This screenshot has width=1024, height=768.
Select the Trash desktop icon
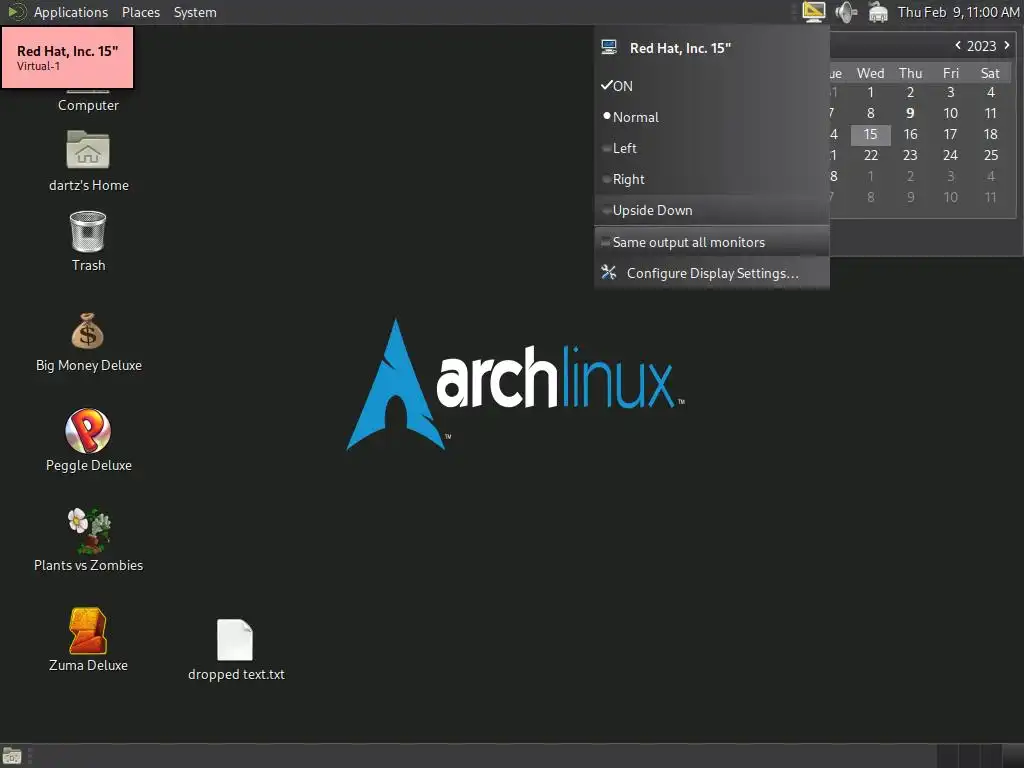point(88,231)
